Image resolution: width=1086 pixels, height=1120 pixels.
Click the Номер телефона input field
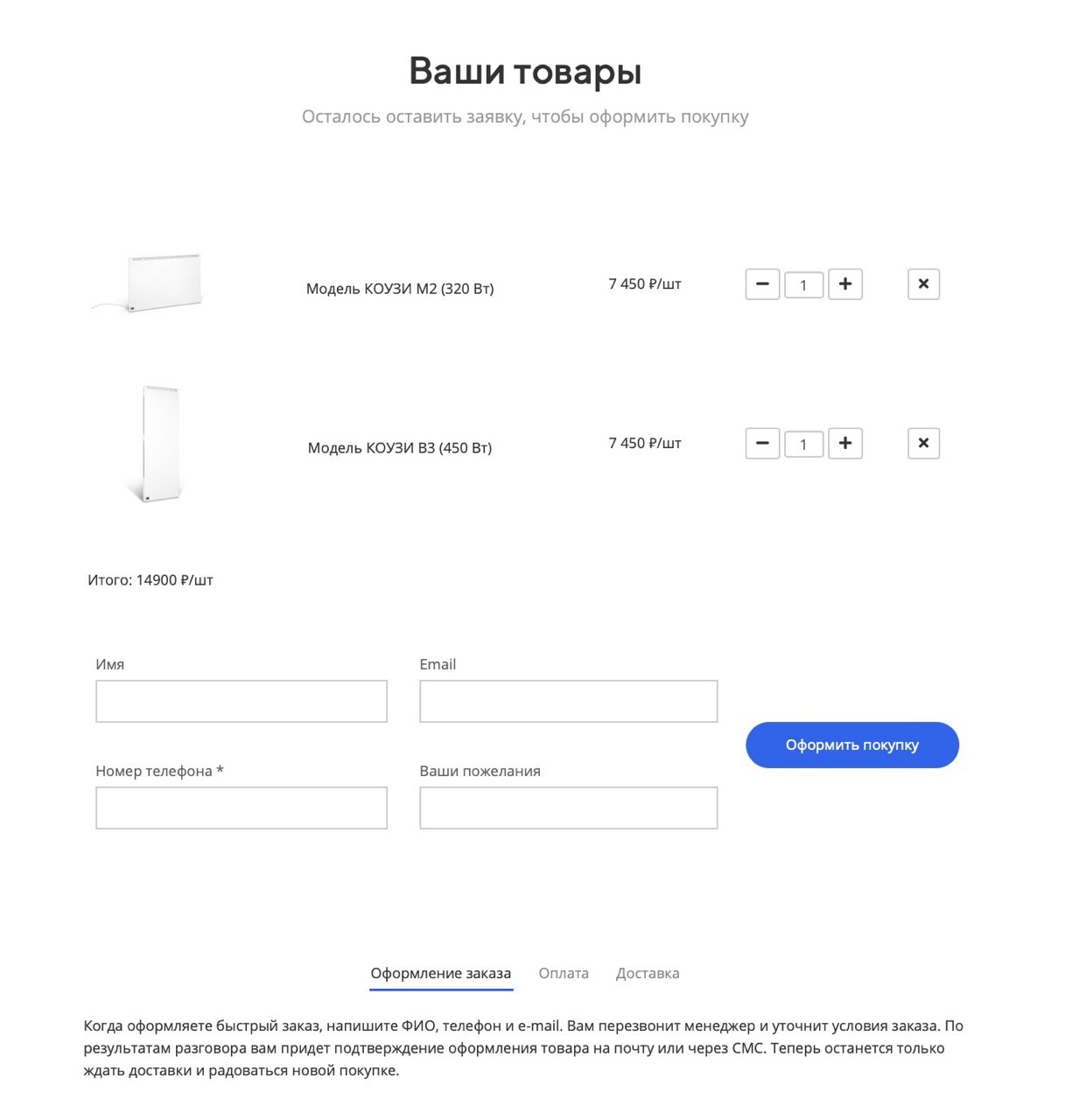pos(241,808)
